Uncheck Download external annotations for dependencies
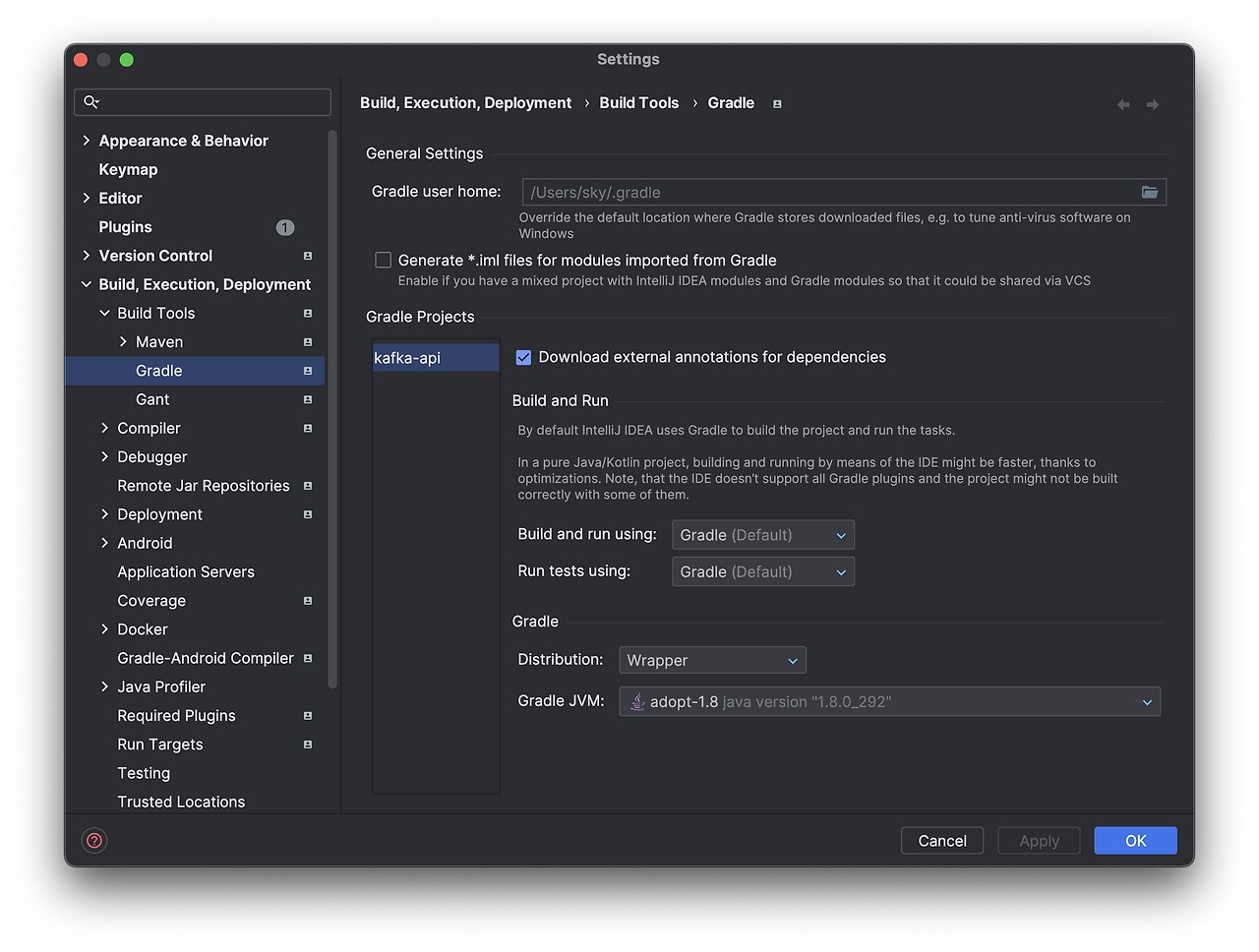This screenshot has width=1259, height=952. [523, 357]
